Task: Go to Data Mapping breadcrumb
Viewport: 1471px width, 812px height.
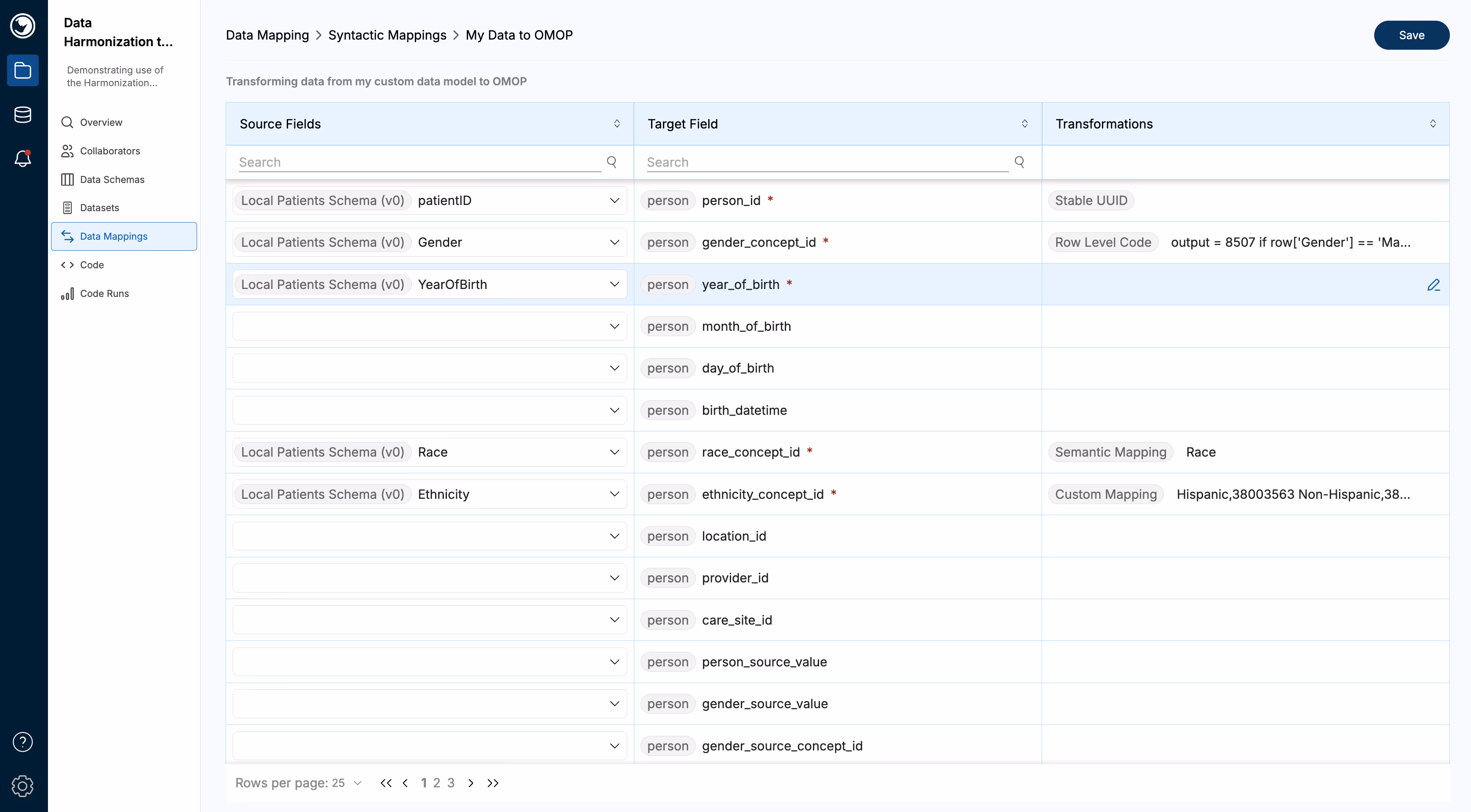Action: [x=267, y=35]
